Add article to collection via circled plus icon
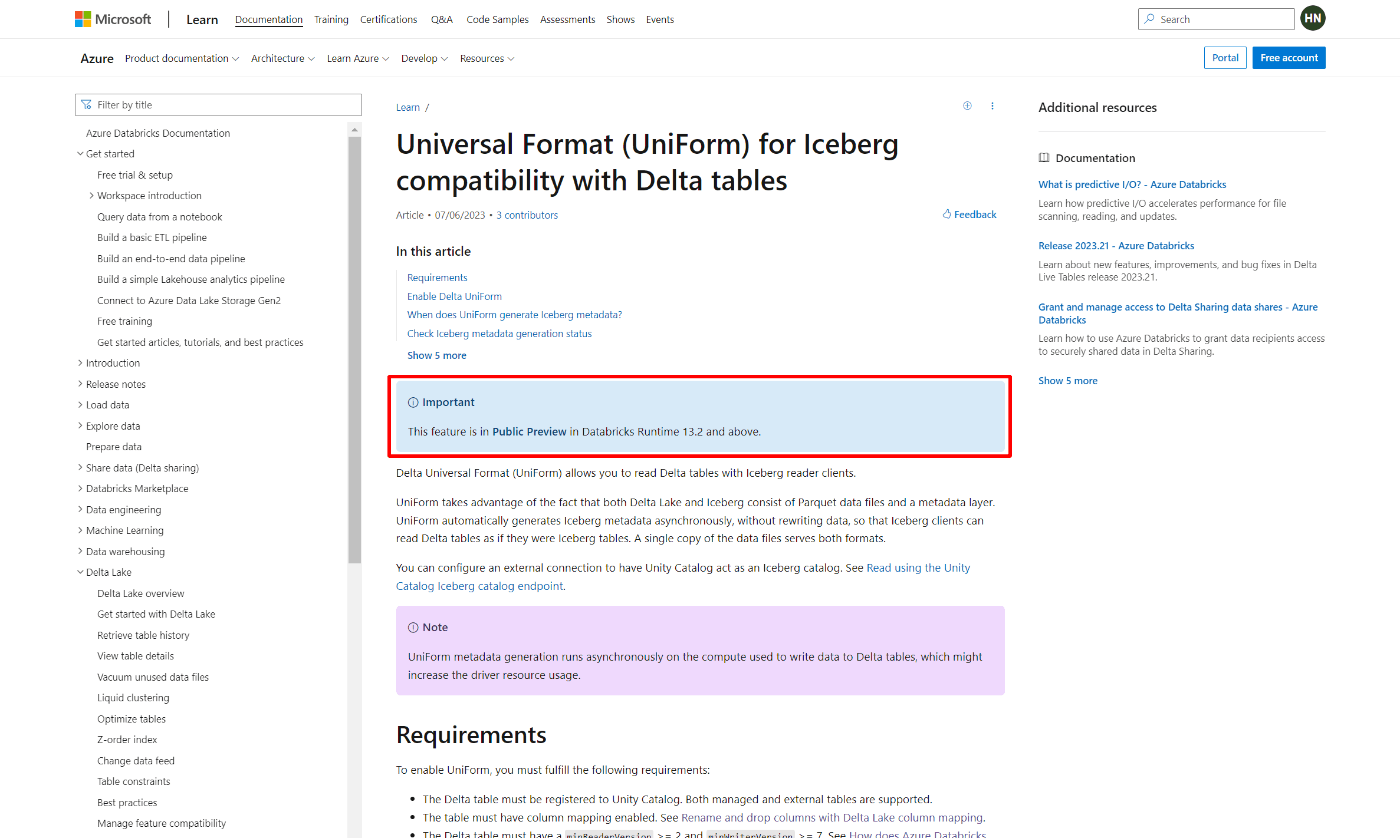 tap(966, 105)
